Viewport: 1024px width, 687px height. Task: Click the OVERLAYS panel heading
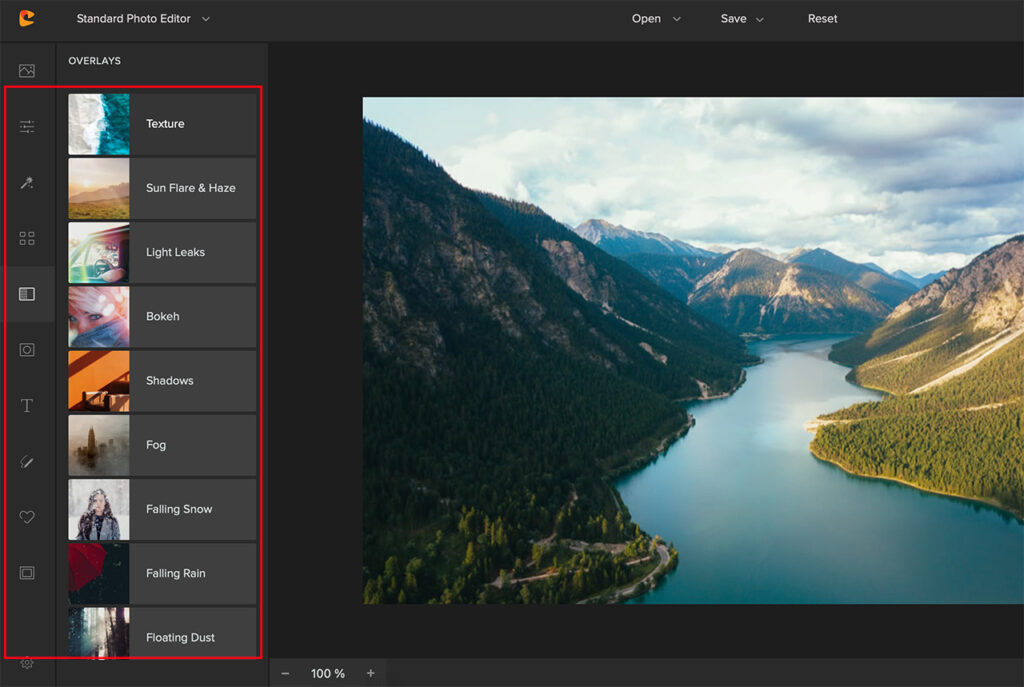(x=94, y=61)
